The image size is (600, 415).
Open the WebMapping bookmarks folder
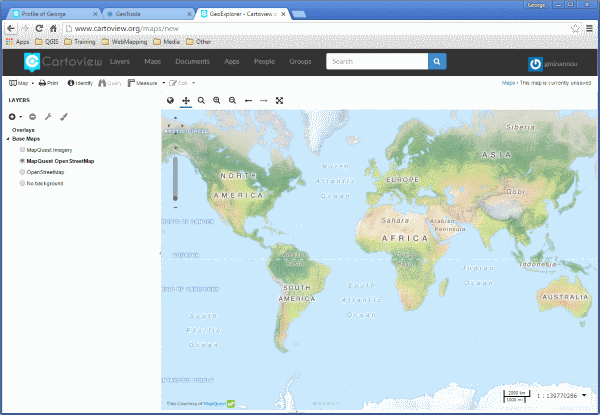click(x=124, y=42)
